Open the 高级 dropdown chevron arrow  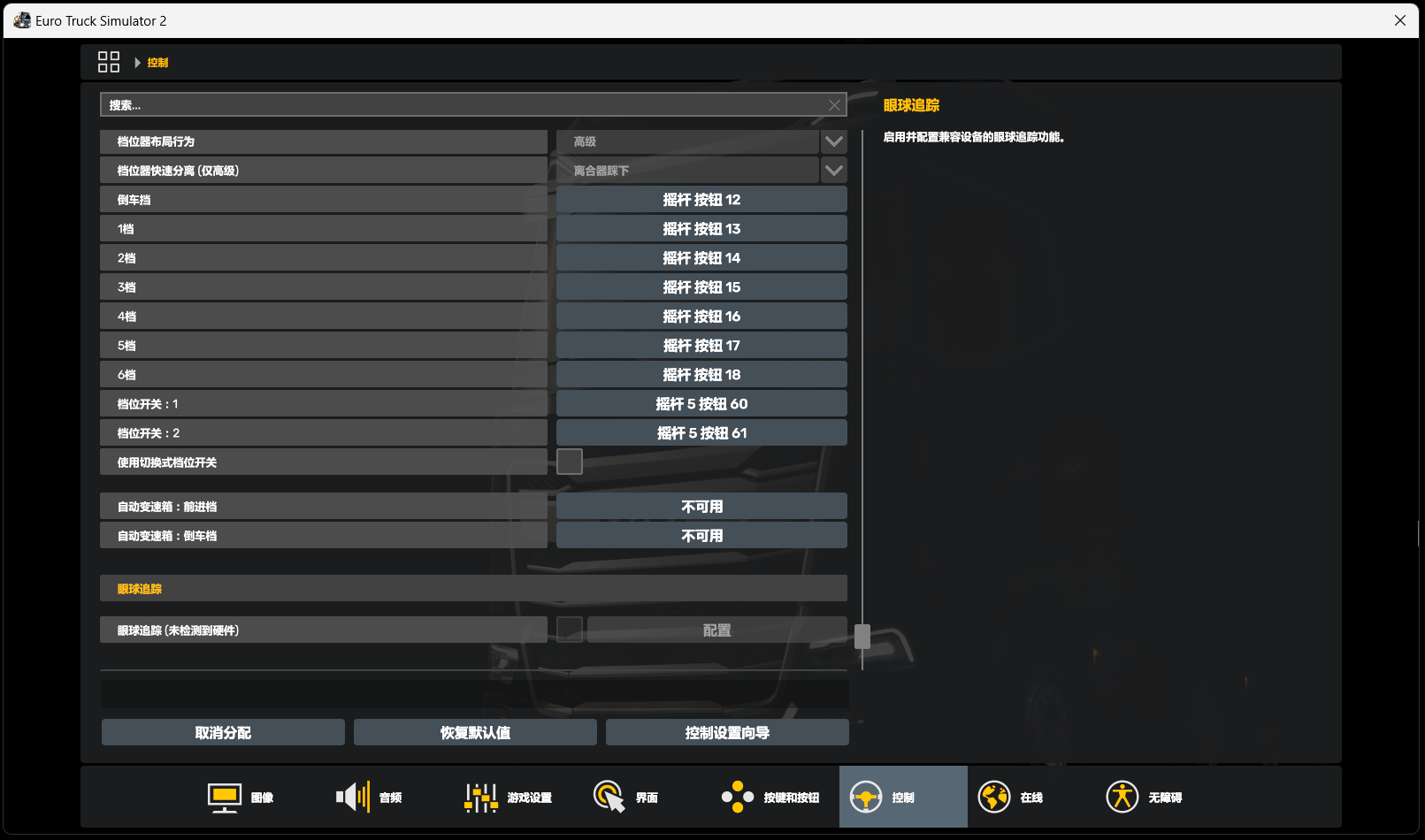[x=832, y=141]
